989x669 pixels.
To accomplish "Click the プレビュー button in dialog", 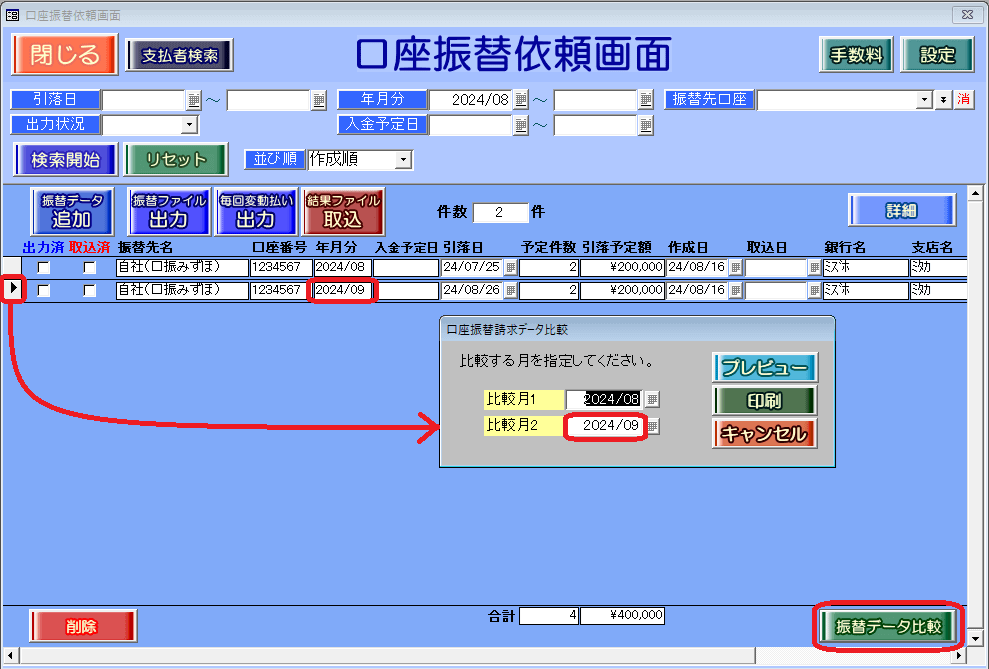I will coord(765,368).
